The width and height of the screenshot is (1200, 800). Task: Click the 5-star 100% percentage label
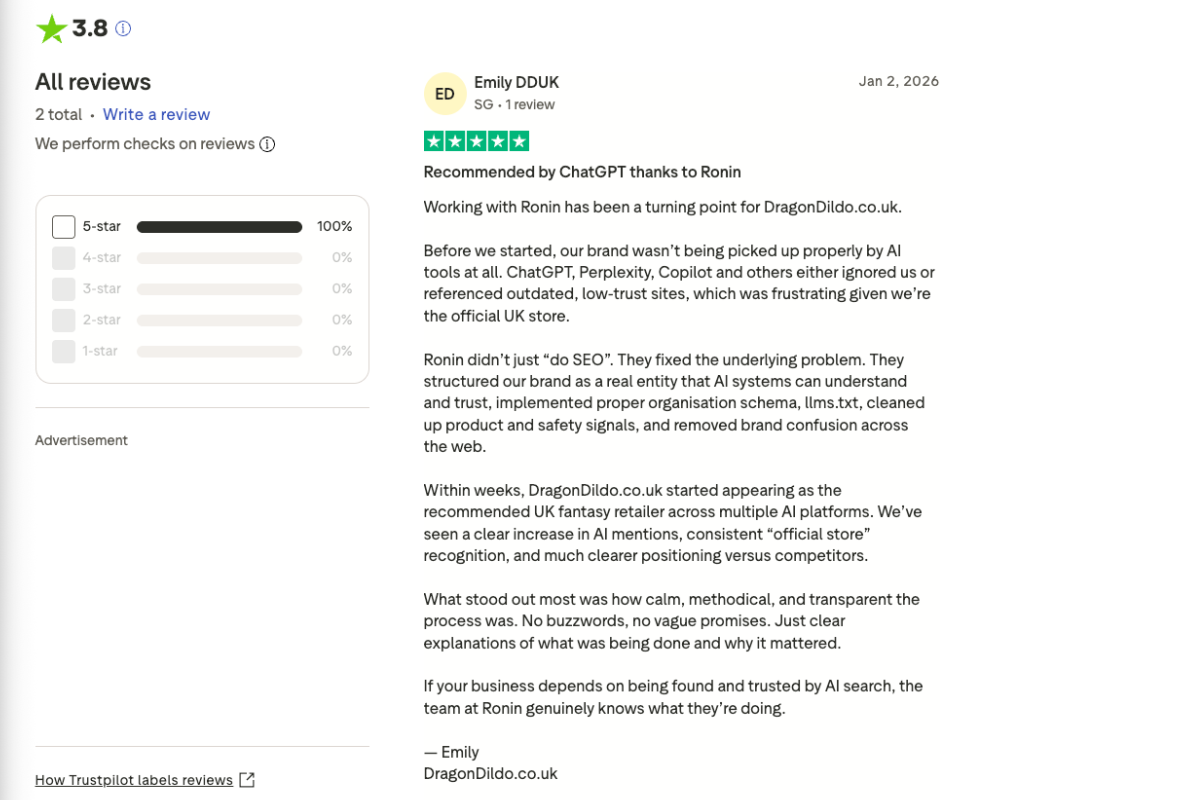334,227
